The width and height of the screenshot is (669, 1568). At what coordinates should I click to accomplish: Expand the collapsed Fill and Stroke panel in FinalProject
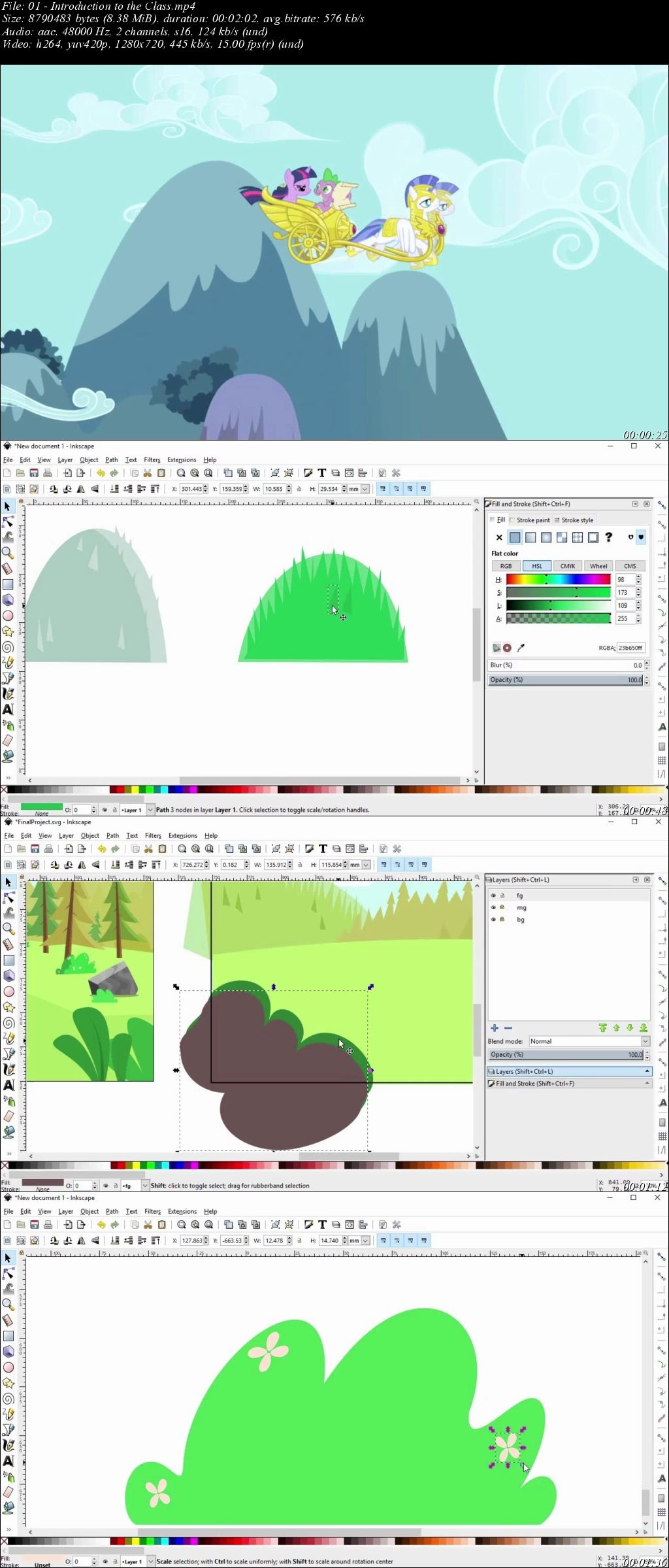point(569,1083)
